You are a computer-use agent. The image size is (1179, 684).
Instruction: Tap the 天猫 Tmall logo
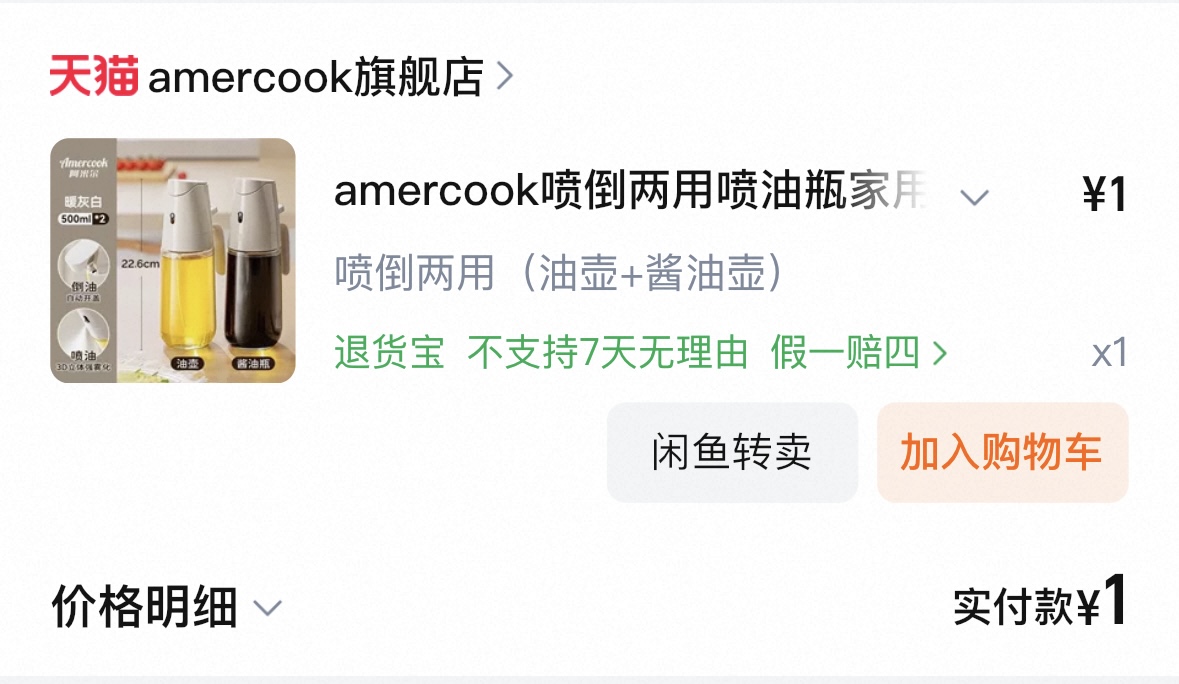(94, 76)
